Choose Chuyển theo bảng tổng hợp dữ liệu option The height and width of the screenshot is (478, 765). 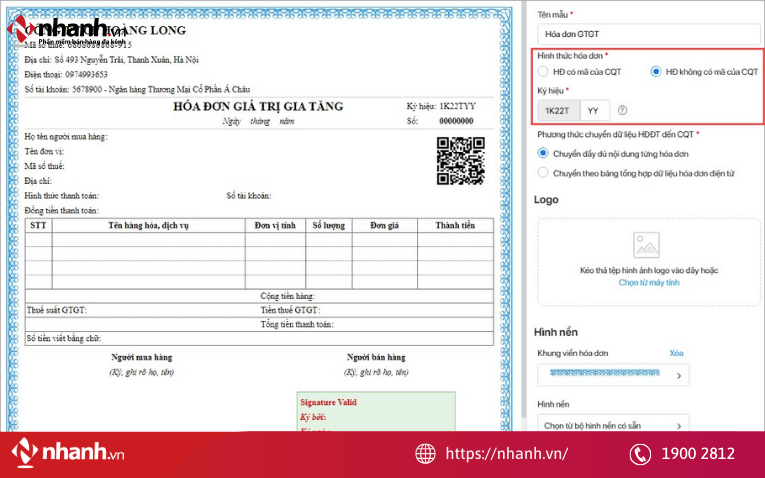pyautogui.click(x=543, y=173)
